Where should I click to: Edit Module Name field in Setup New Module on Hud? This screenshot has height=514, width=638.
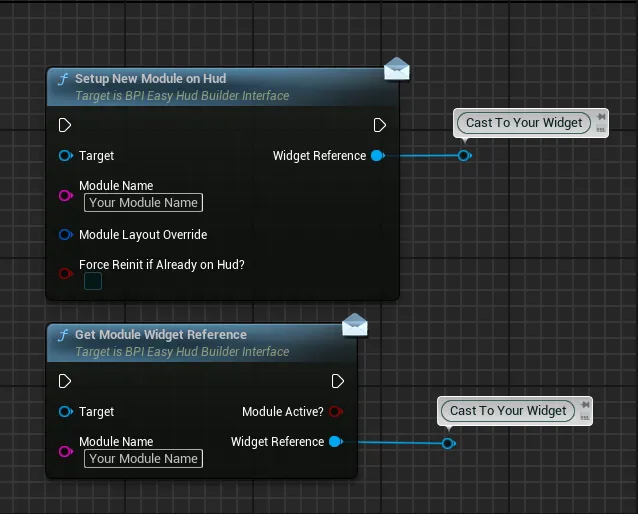coord(143,203)
